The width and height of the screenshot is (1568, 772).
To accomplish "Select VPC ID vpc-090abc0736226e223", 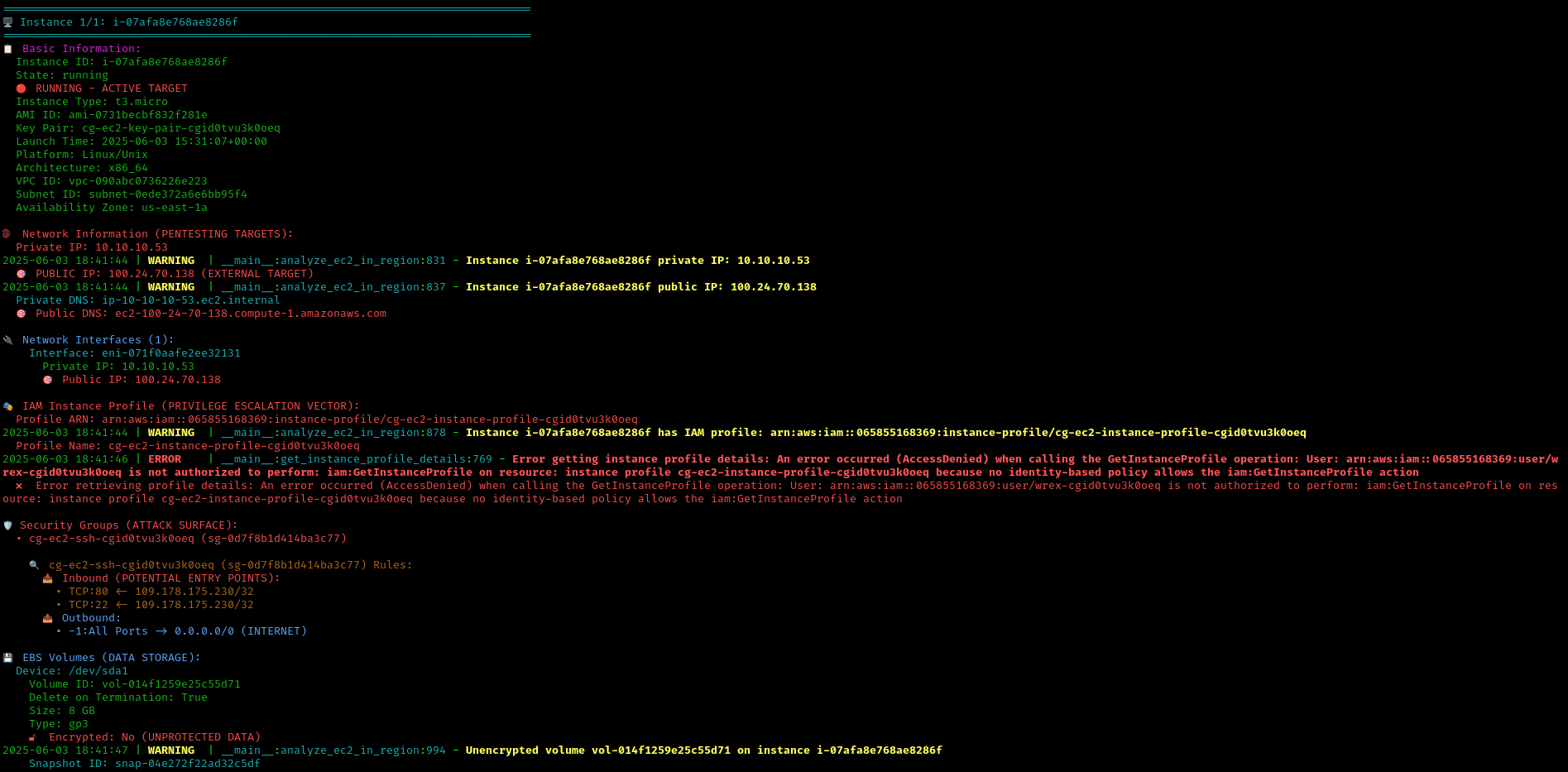I will [112, 181].
